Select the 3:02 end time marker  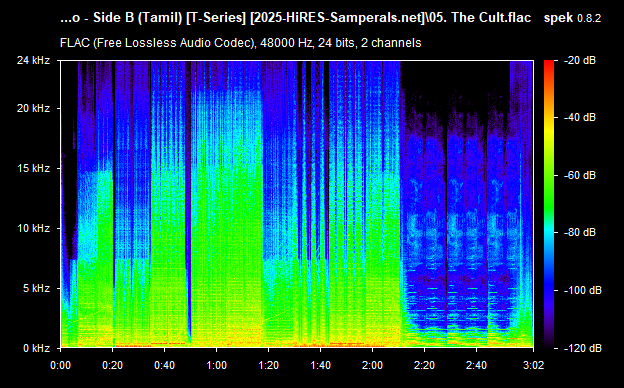point(533,365)
